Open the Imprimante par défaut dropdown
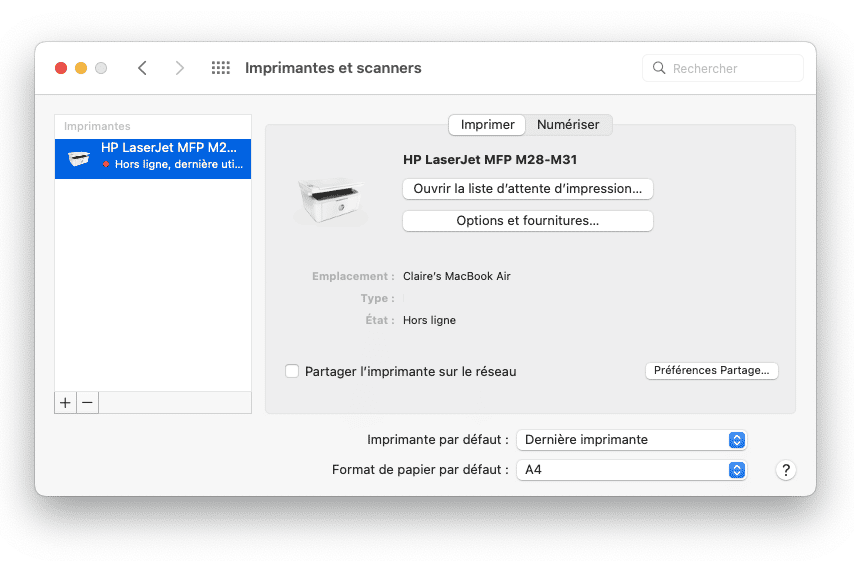This screenshot has height=561, width=854. click(x=632, y=440)
